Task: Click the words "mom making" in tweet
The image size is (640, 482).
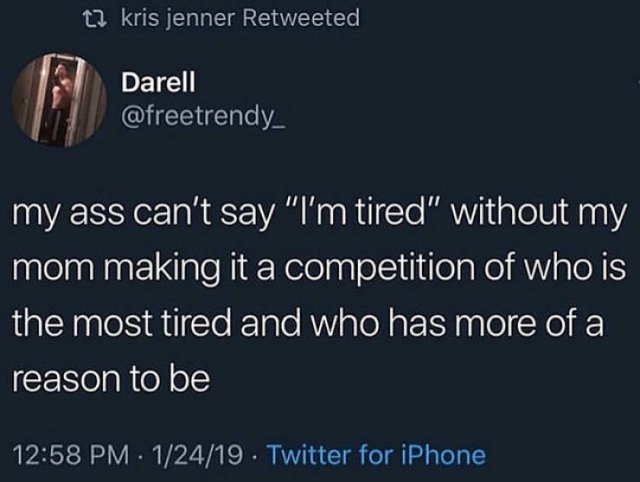Action: click(x=116, y=270)
